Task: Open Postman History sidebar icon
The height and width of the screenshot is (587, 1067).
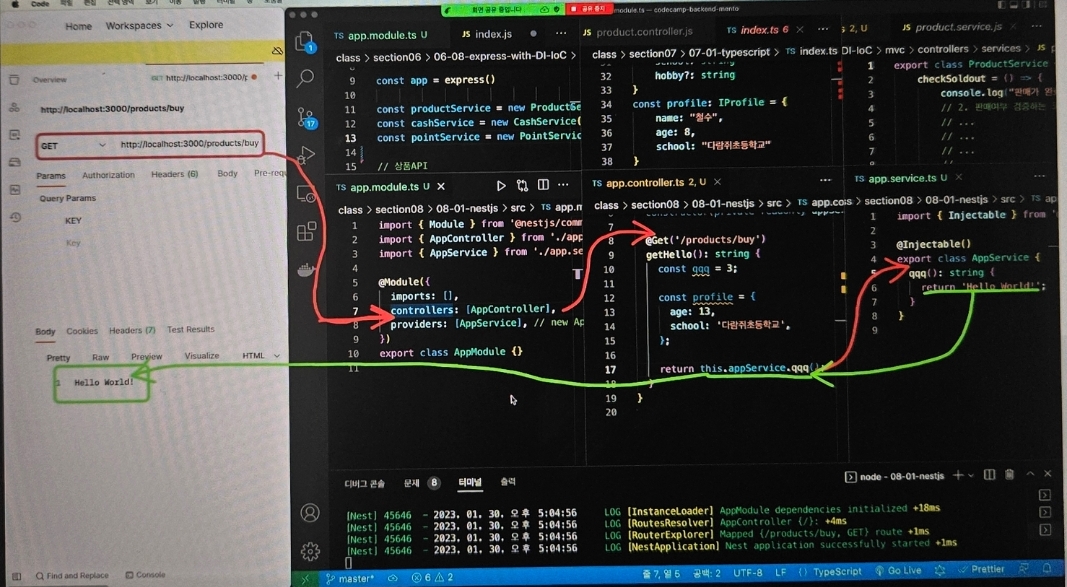Action: coord(14,217)
